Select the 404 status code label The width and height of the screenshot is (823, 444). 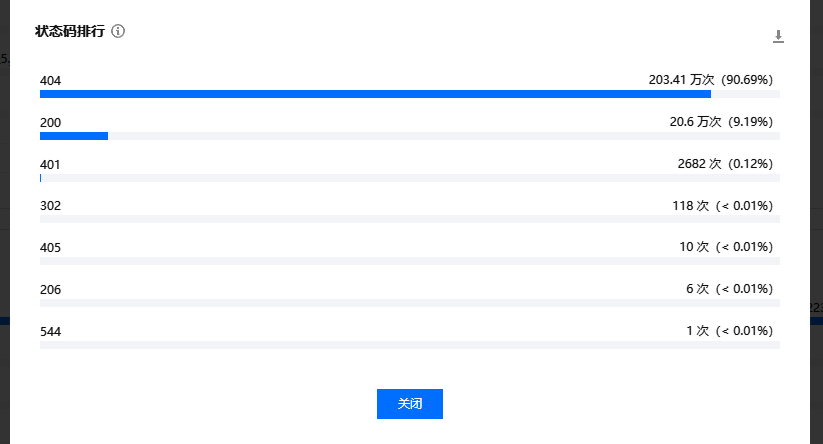(51, 80)
